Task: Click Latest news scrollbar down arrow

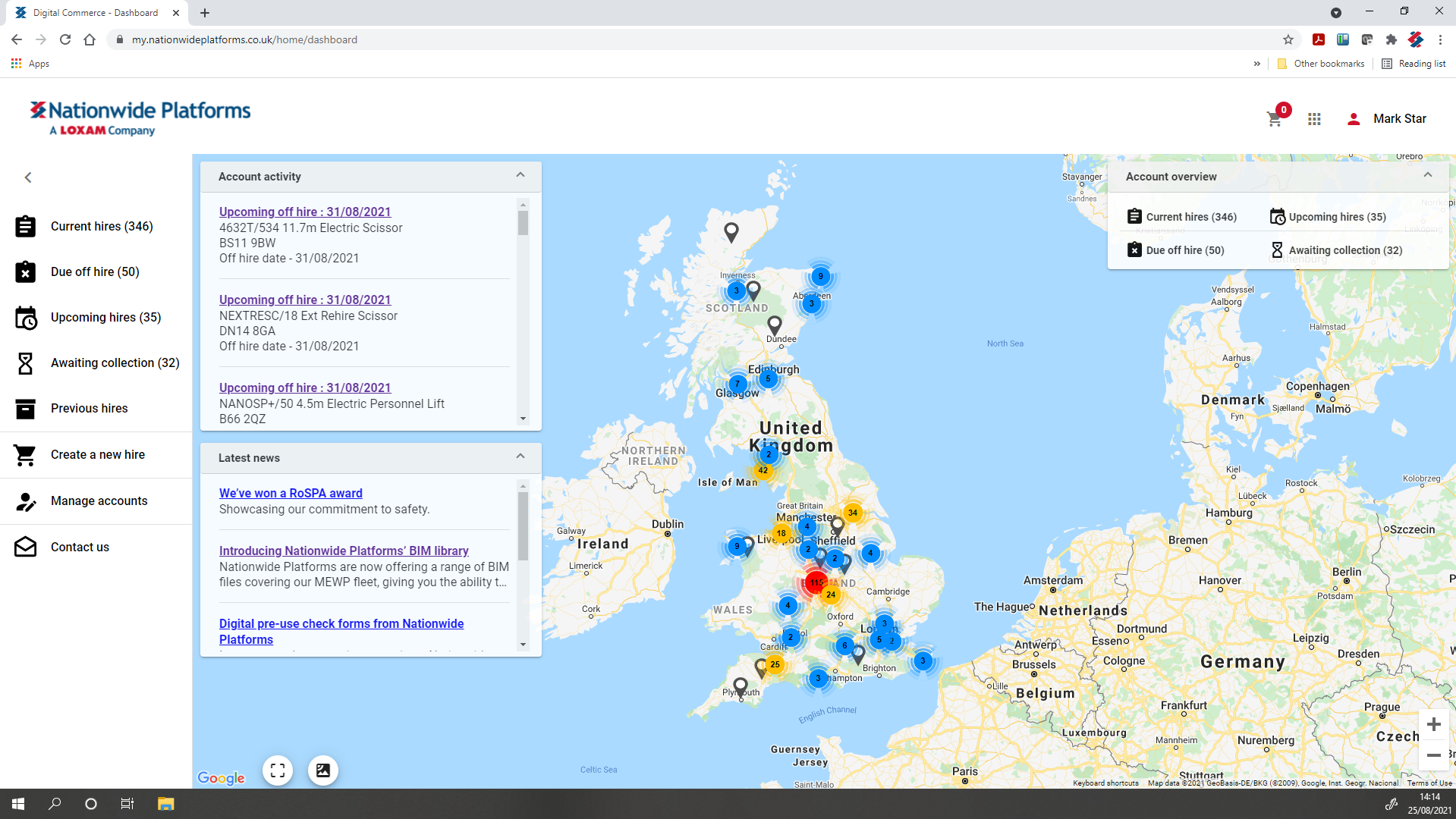Action: click(x=523, y=645)
